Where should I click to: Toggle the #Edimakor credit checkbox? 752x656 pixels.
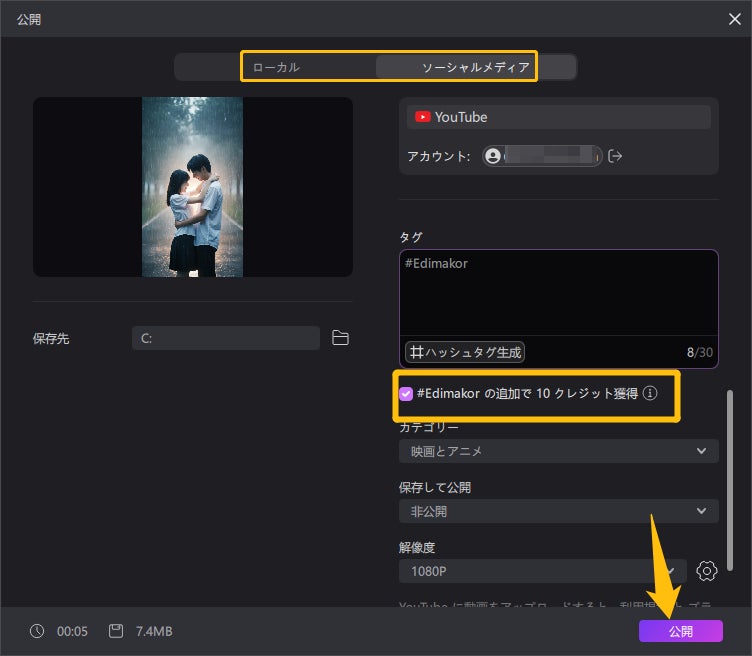[x=406, y=394]
